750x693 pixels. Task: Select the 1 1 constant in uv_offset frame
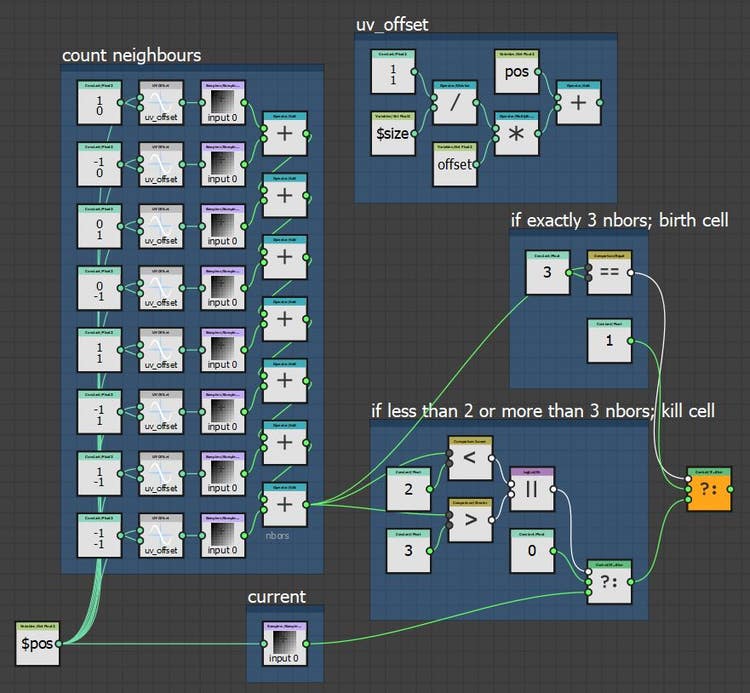click(x=393, y=72)
